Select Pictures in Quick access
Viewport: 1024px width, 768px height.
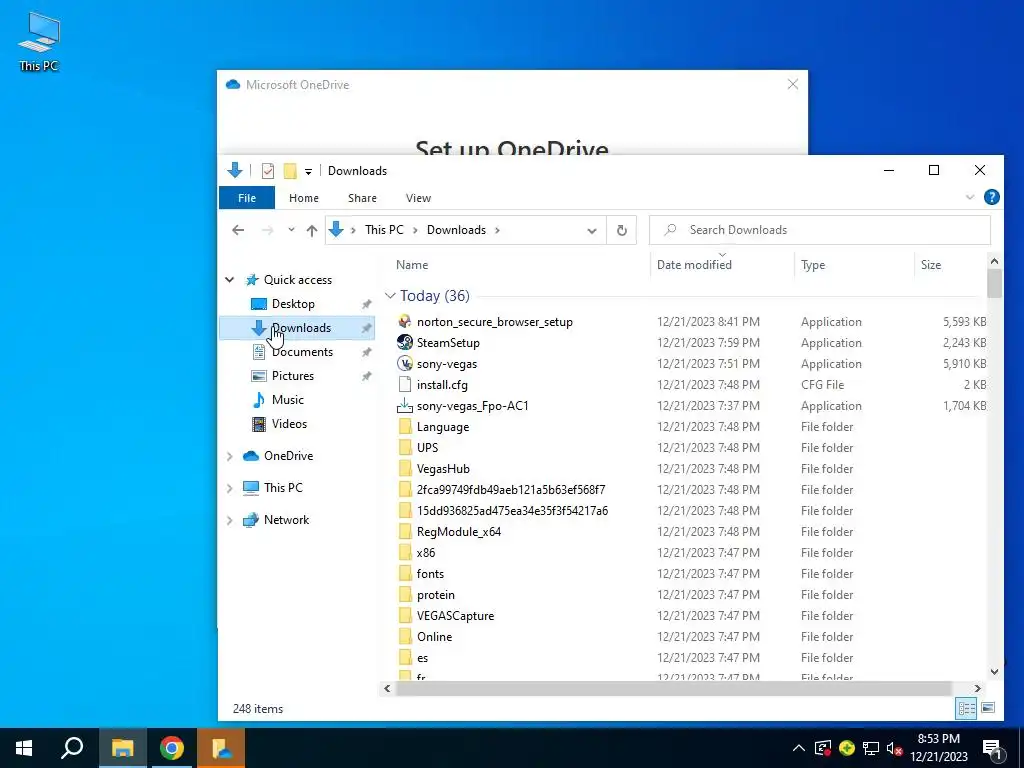(293, 376)
